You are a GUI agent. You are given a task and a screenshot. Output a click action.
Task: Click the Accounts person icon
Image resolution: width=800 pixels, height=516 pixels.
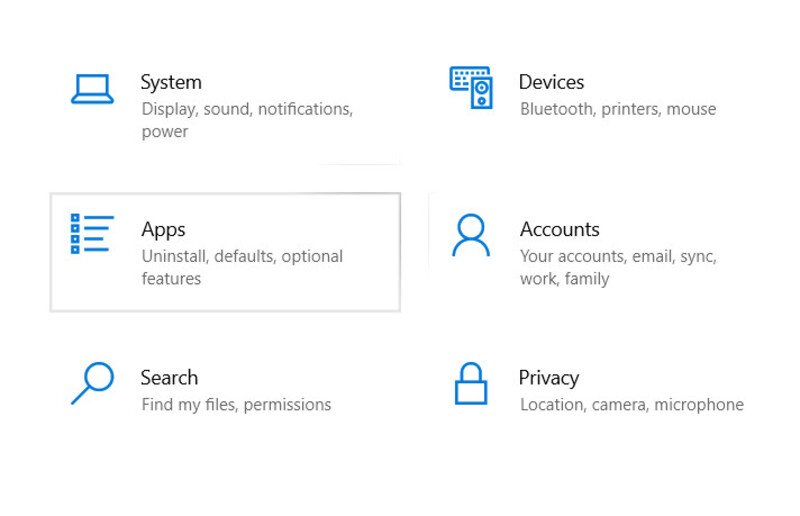coord(471,235)
